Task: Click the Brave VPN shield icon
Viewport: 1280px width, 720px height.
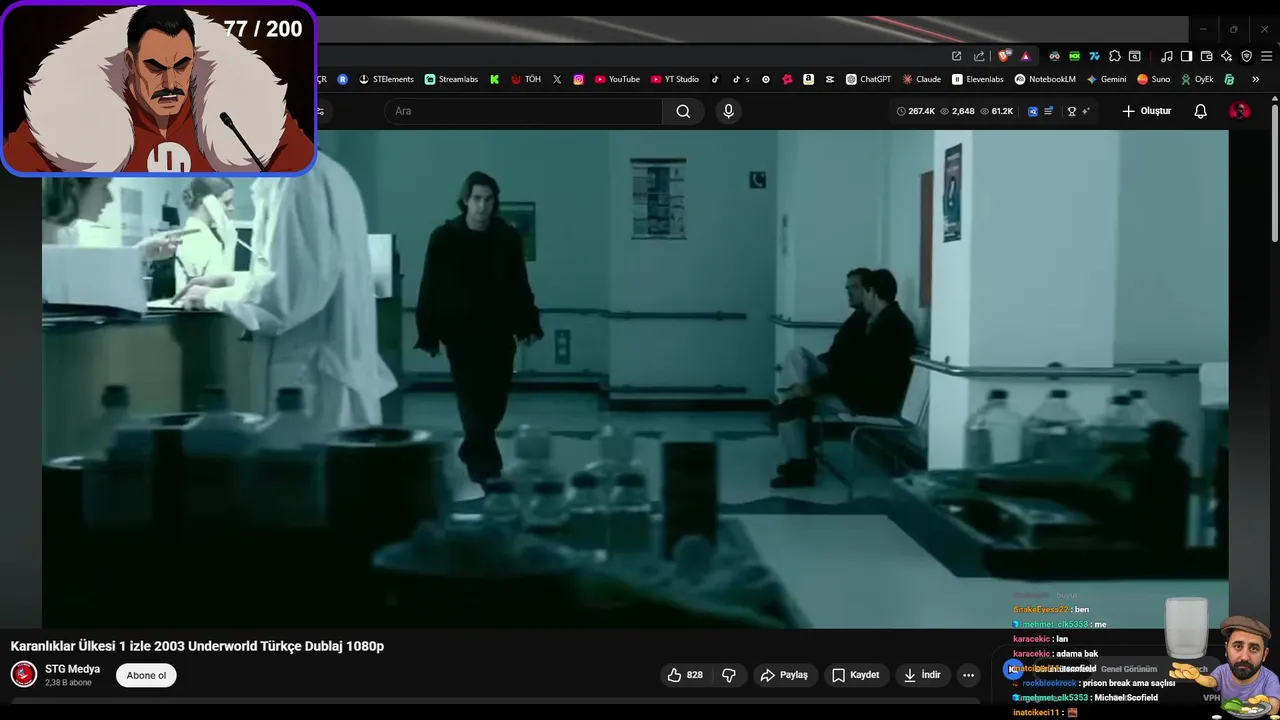Action: tap(1246, 56)
